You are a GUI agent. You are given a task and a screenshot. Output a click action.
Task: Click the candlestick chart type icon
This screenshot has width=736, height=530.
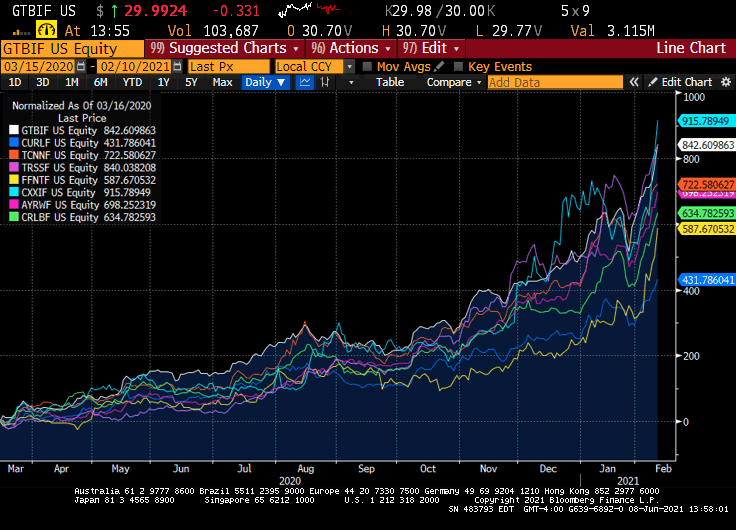tap(324, 82)
